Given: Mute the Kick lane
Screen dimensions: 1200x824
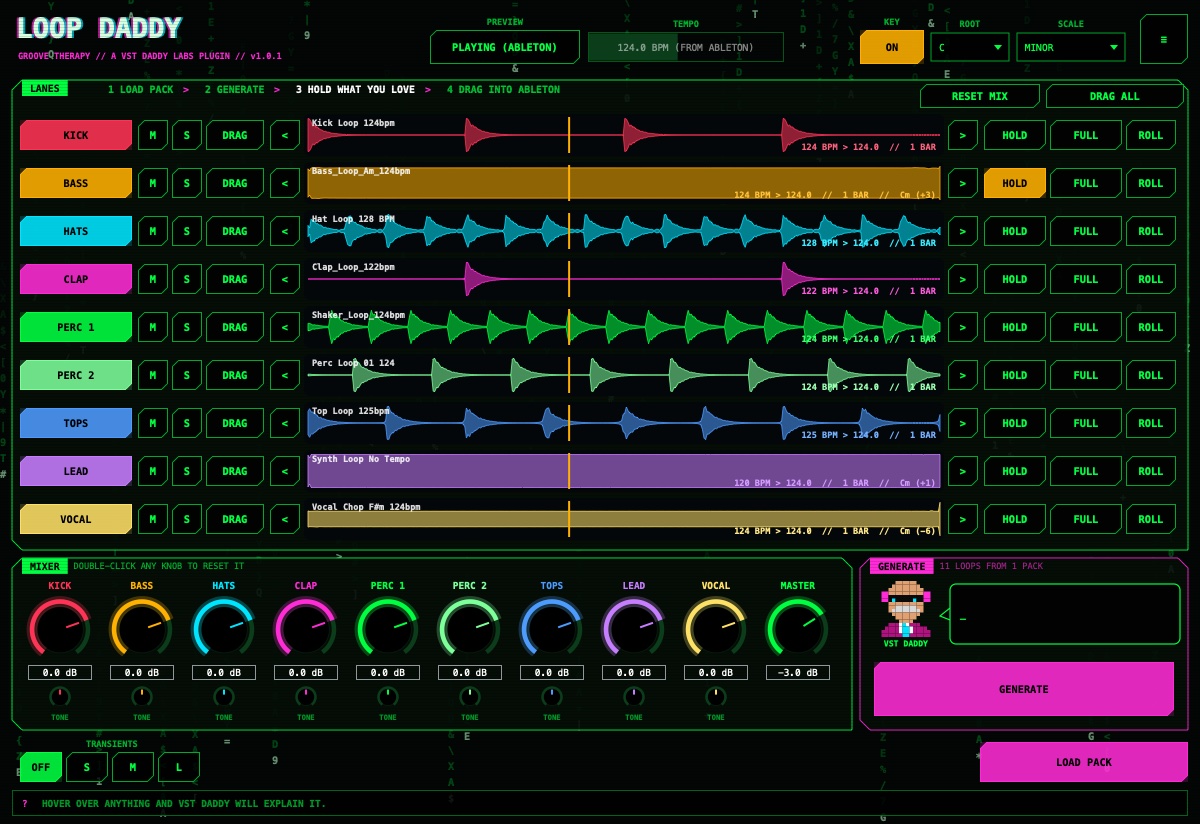Looking at the screenshot, I should point(153,135).
